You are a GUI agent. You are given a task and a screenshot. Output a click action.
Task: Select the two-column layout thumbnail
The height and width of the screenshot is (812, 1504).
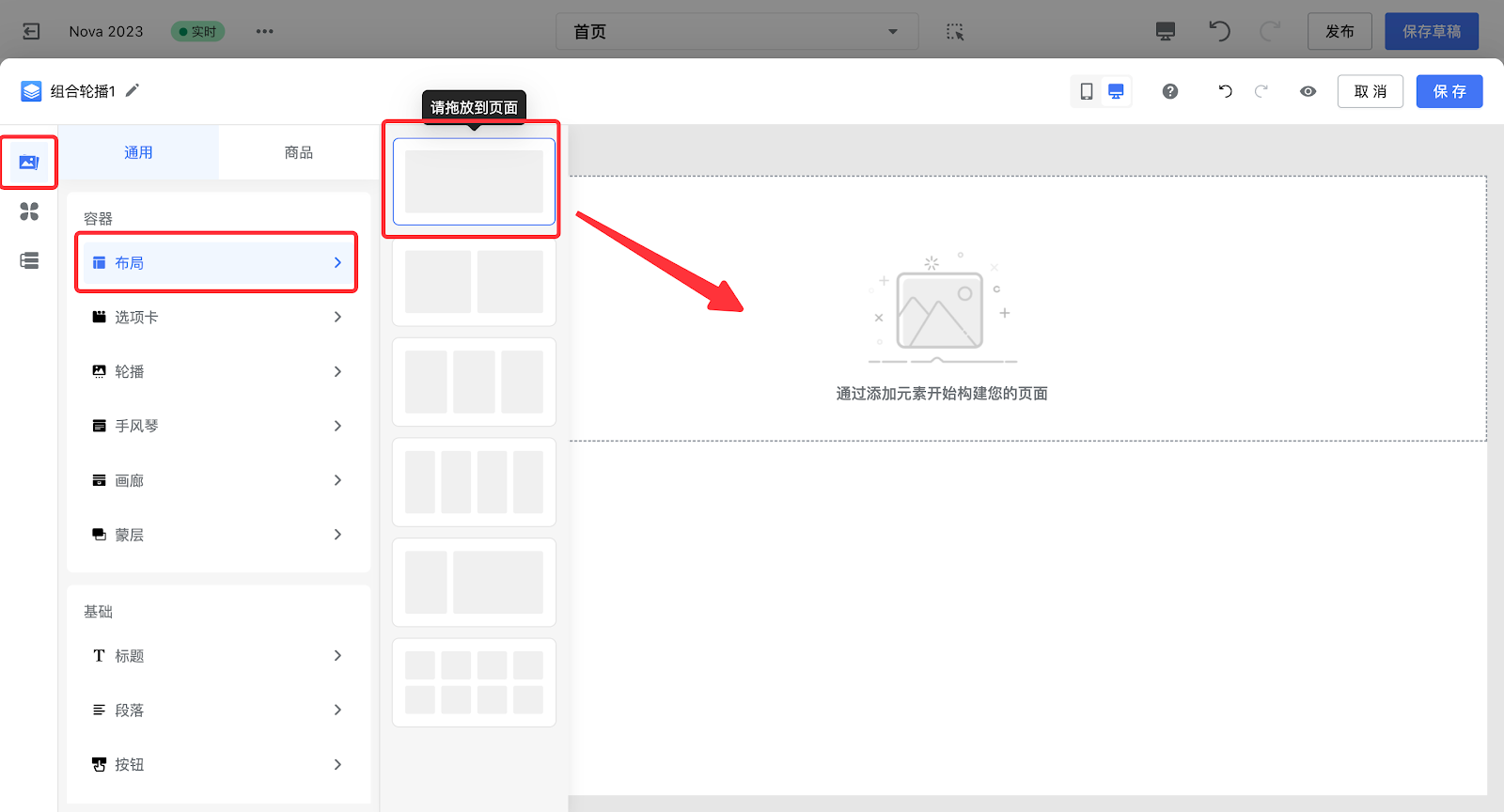pos(474,282)
